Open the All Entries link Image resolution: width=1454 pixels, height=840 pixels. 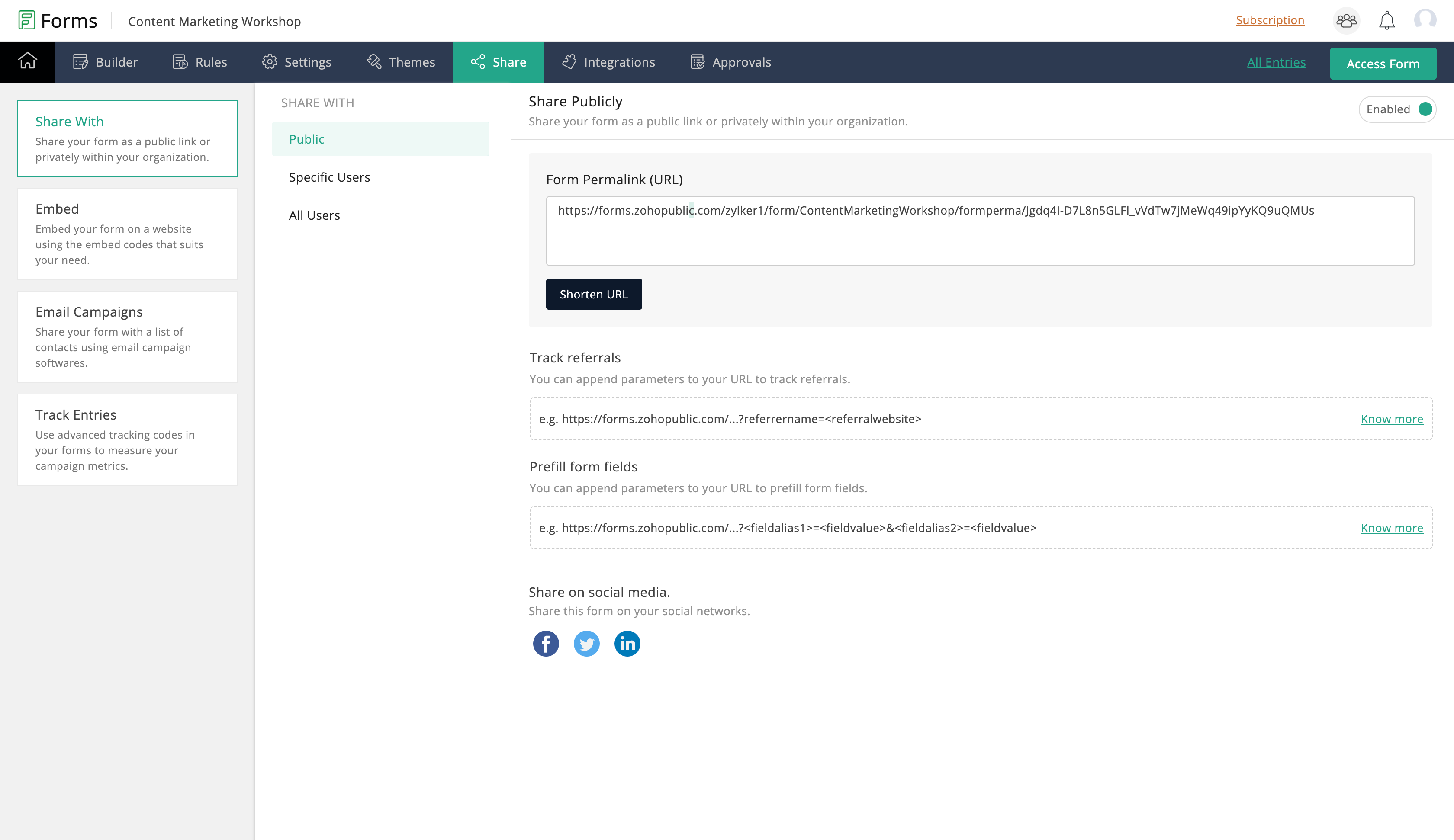tap(1276, 62)
